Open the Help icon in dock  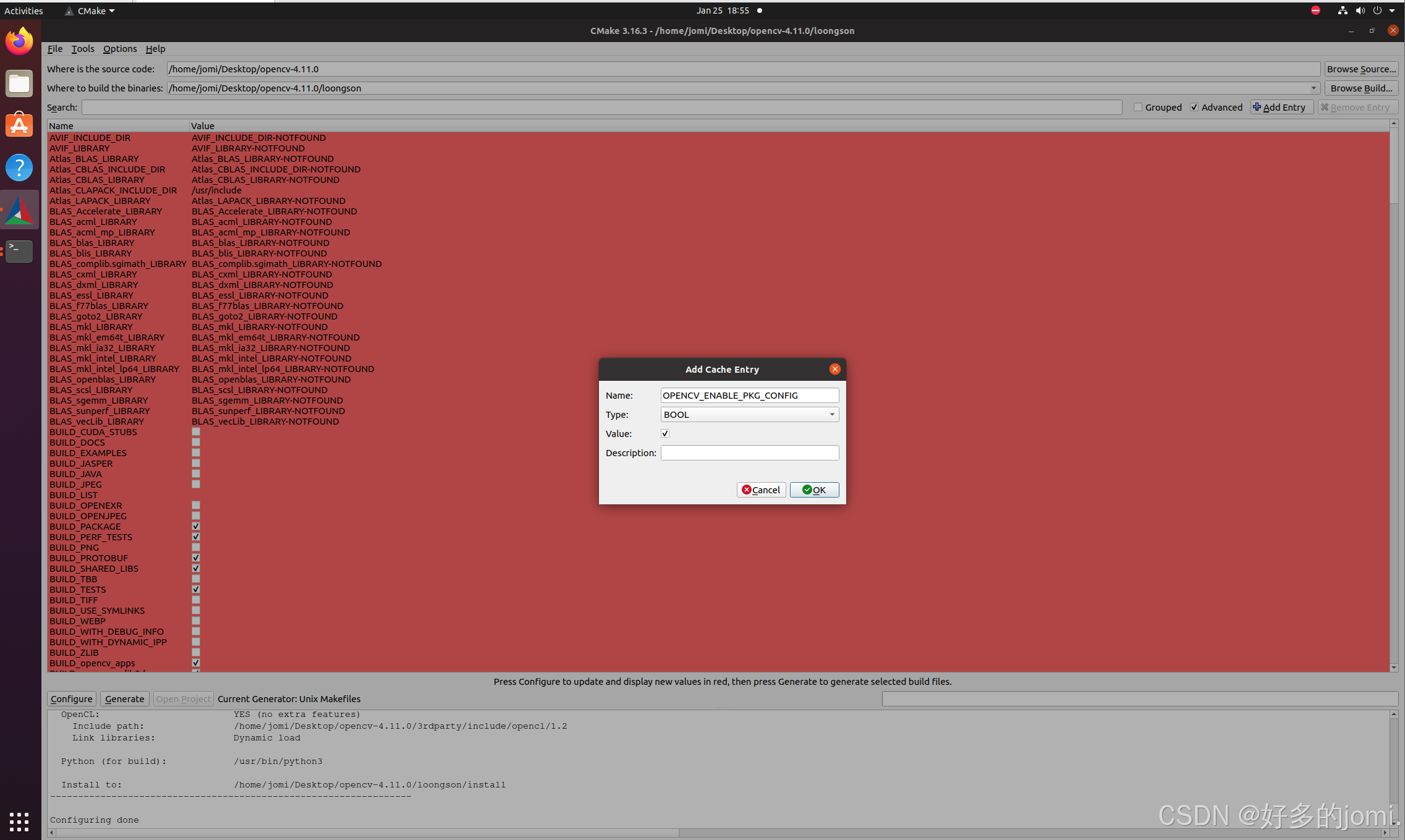click(x=19, y=168)
